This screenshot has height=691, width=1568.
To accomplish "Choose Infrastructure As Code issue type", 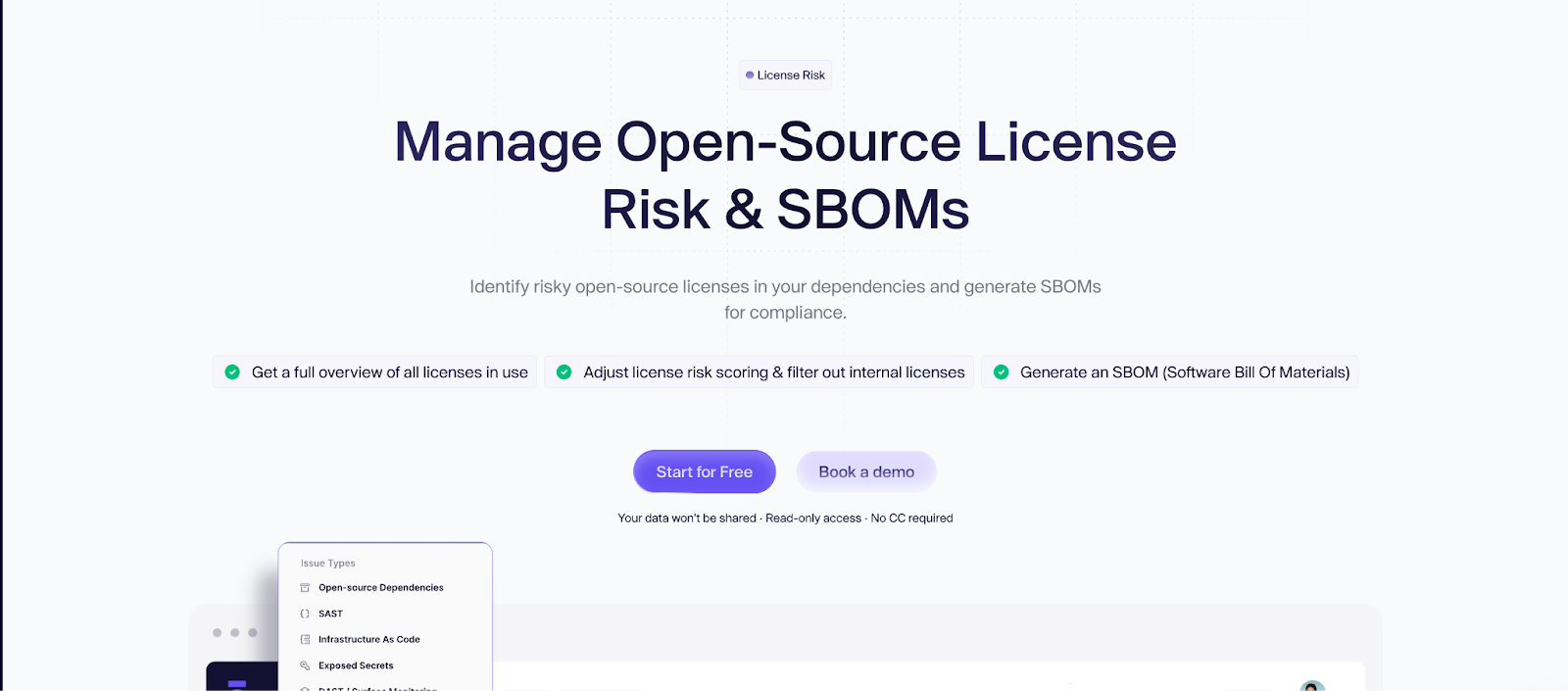I will [x=369, y=639].
